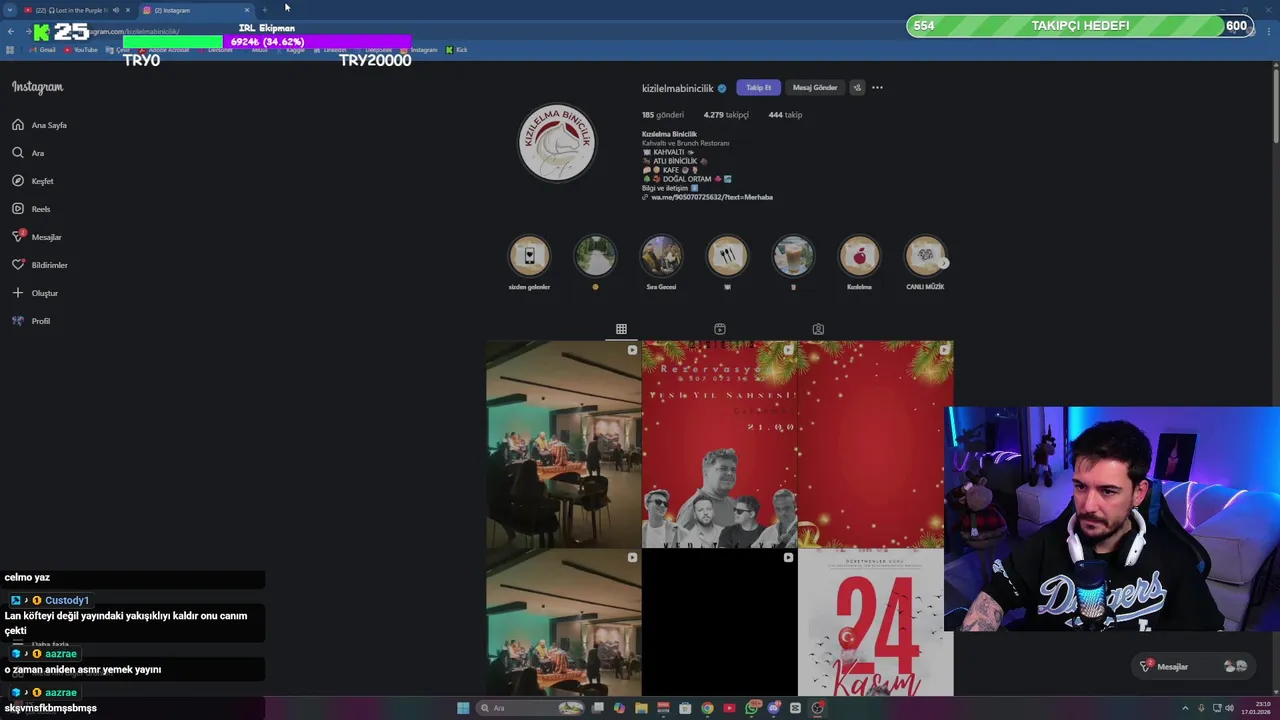Screen dimensions: 1280x720
Task: Open Ara search in Instagram sidebar
Action: tap(28, 153)
